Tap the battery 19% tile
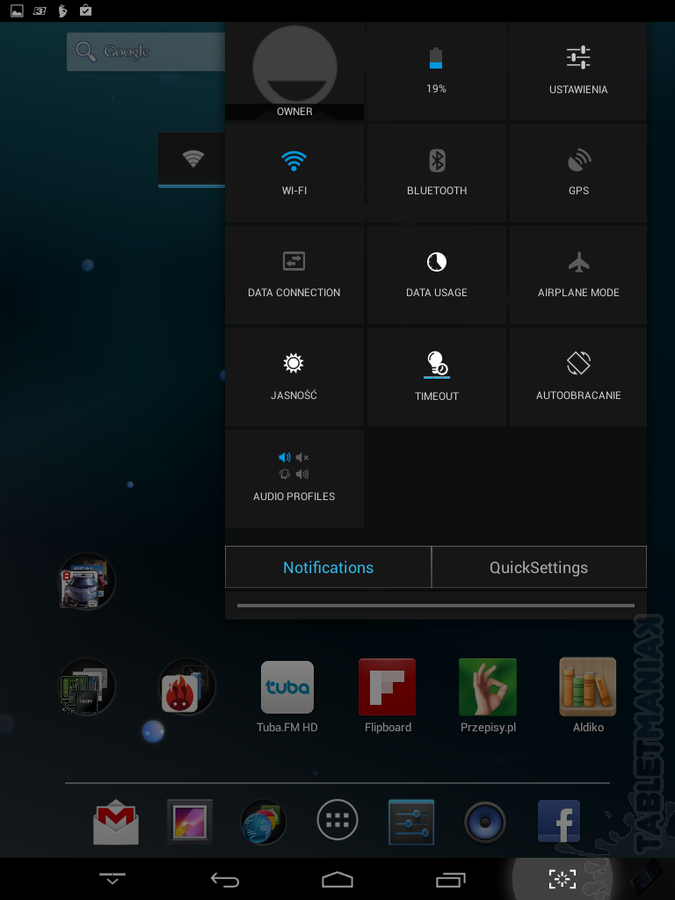Viewport: 675px width, 900px height. (436, 71)
